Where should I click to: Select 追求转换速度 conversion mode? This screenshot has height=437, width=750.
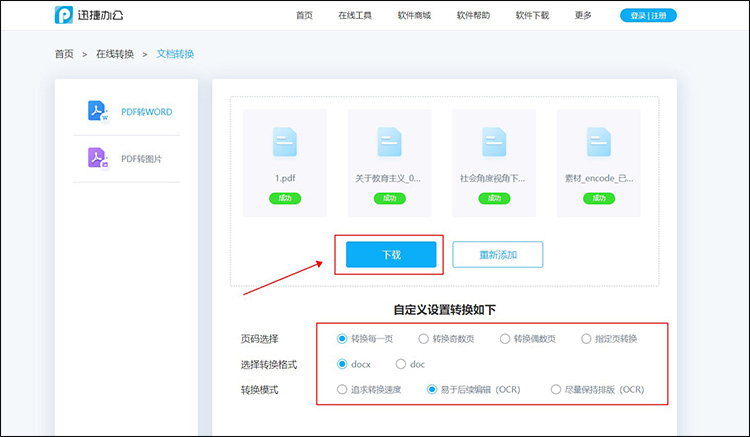(x=369, y=390)
